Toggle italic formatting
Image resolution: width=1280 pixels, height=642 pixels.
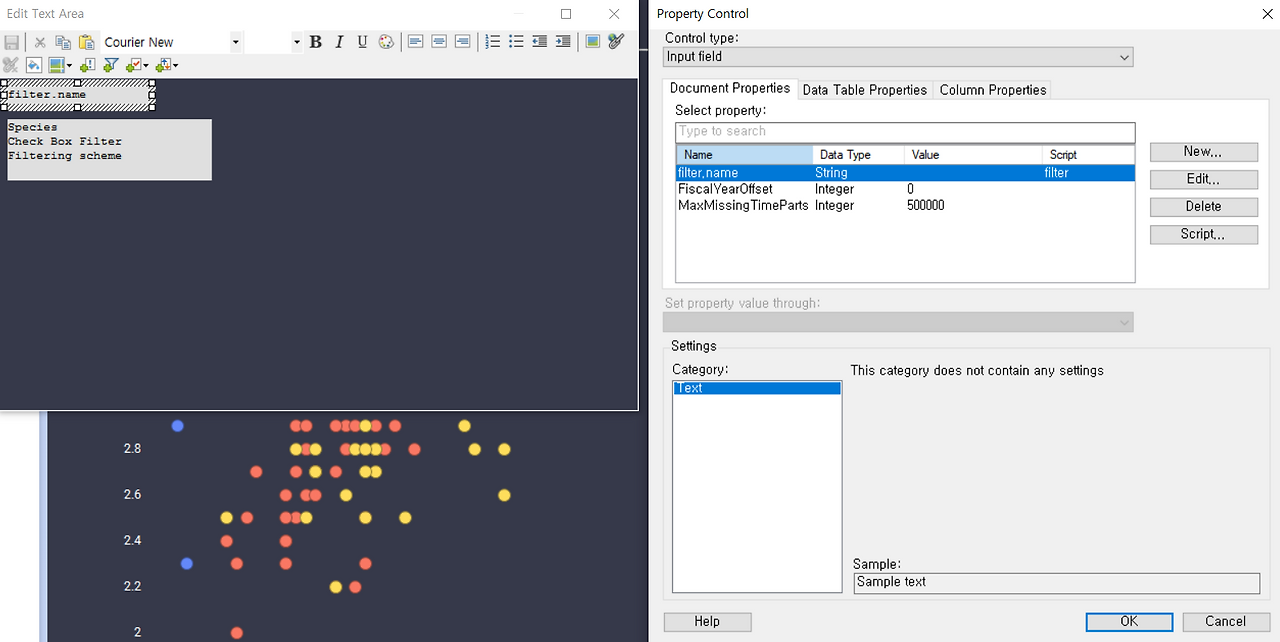tap(339, 41)
